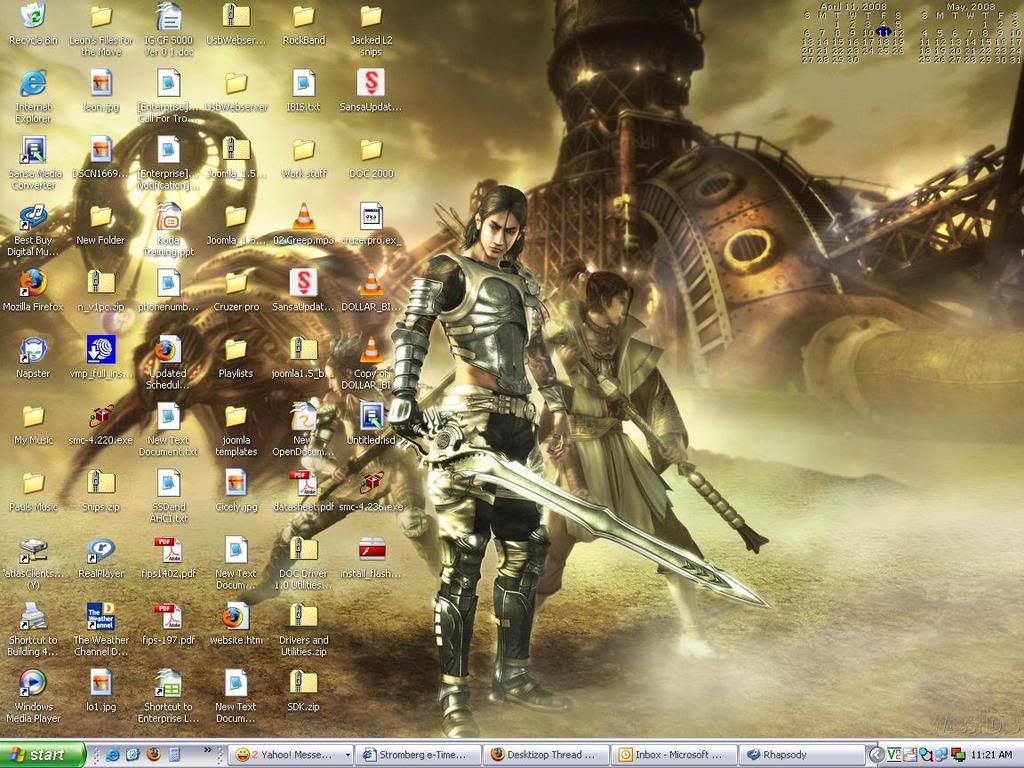Screen dimensions: 1024x768
Task: Select the Jacked L2 snips folder
Action: 371,30
